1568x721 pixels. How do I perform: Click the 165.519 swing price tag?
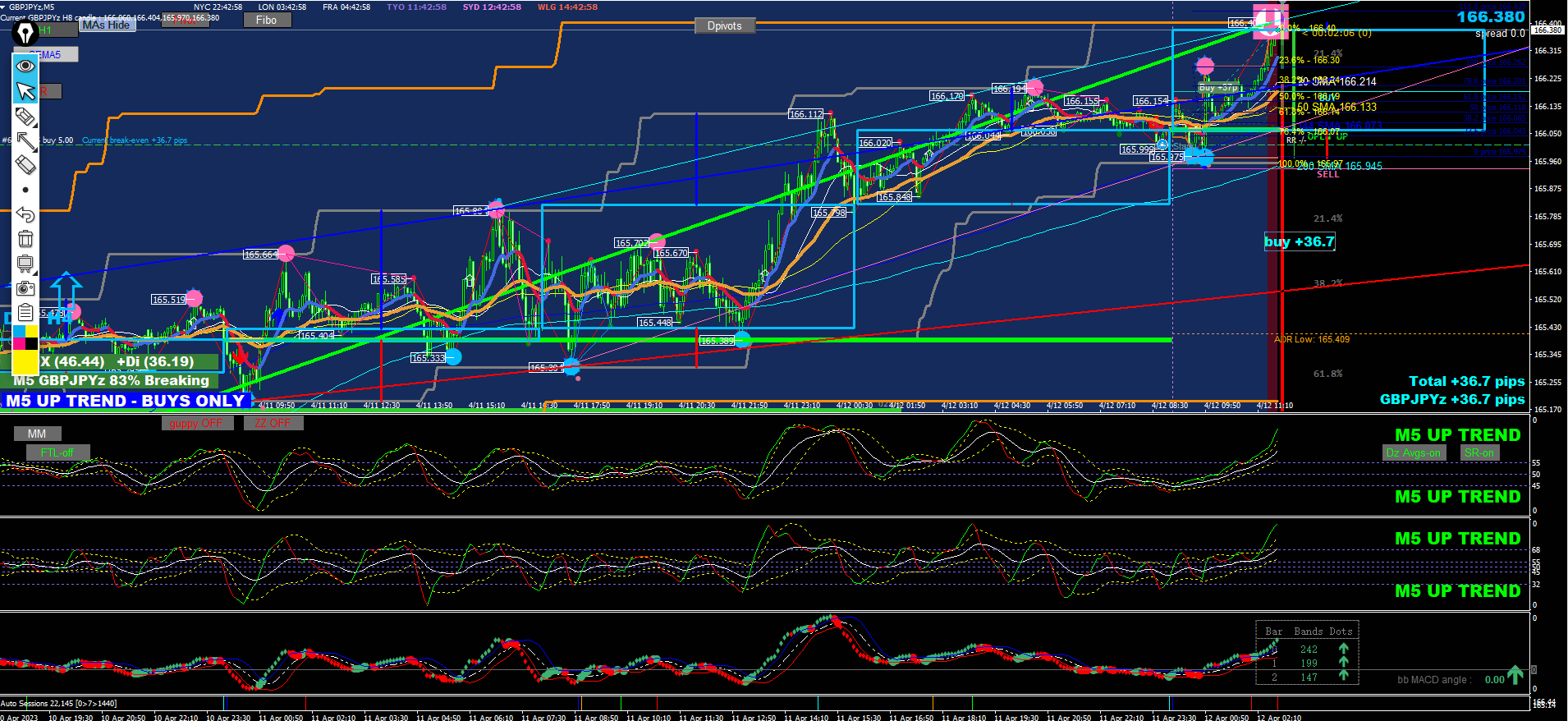pos(168,300)
